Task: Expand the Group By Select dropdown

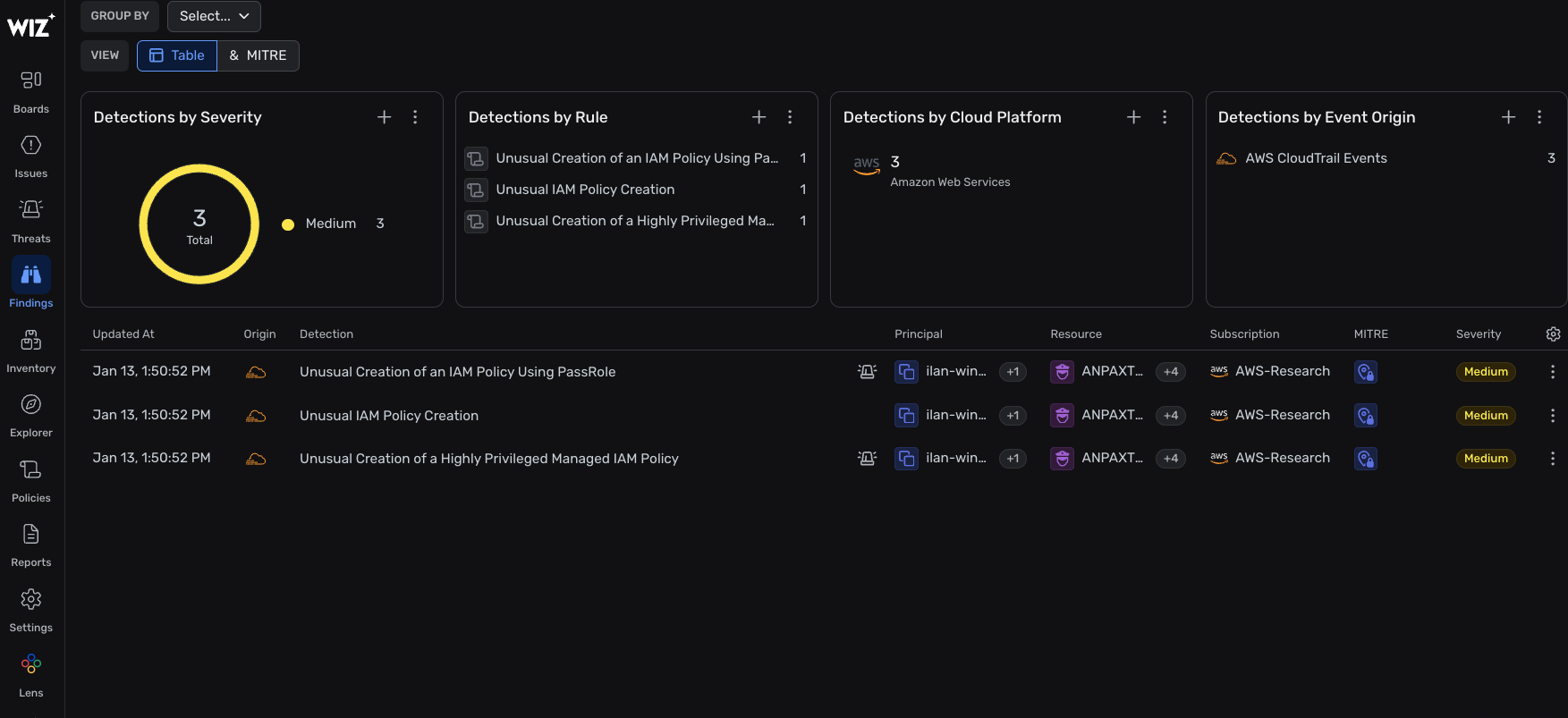Action: click(x=214, y=16)
